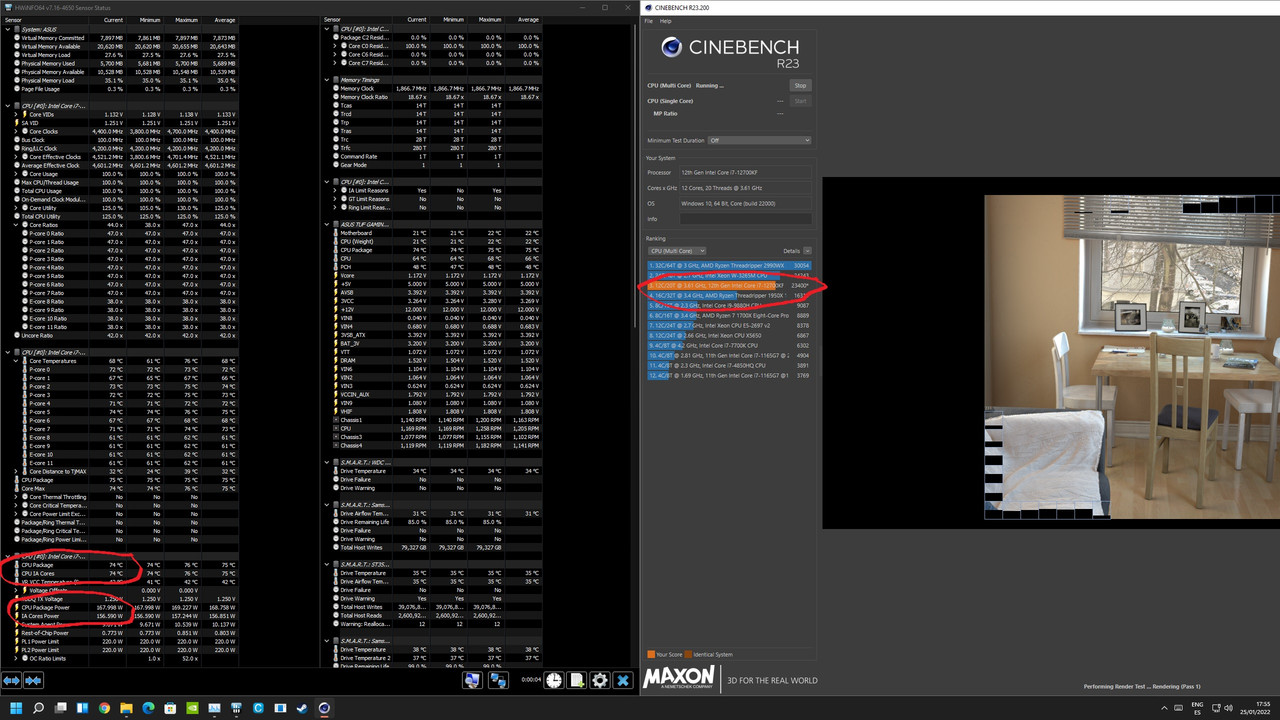The image size is (1280, 720).
Task: Click the Info input field
Action: pos(745,219)
